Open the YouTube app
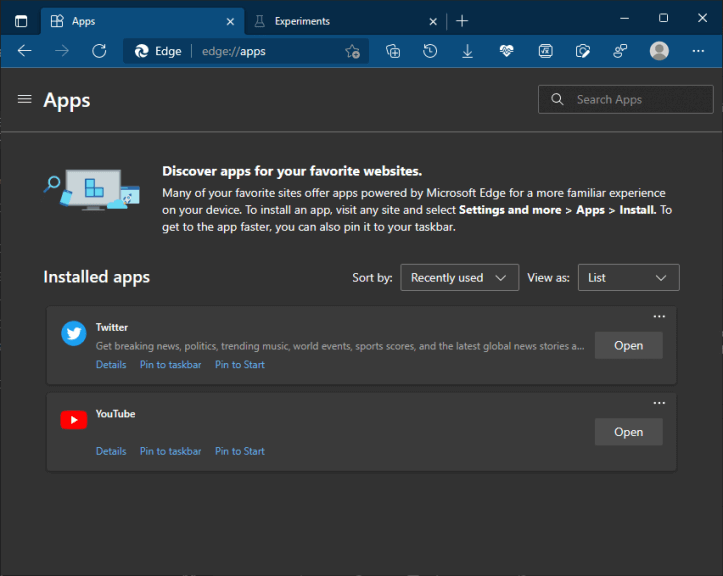 (628, 432)
